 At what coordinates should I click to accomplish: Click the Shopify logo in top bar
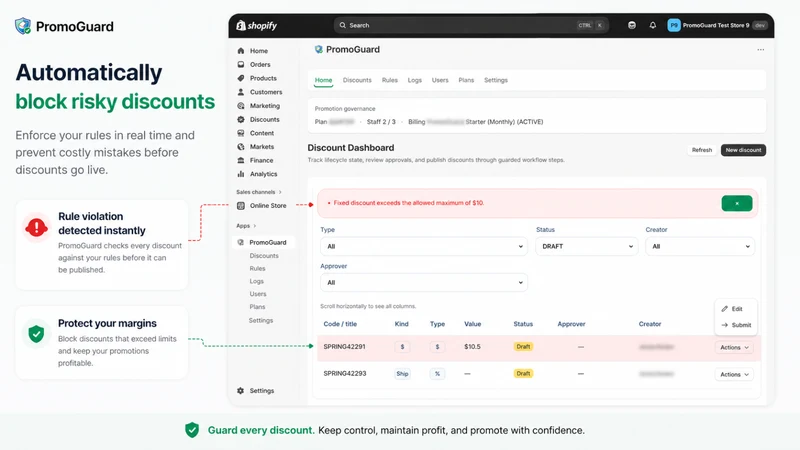point(256,26)
